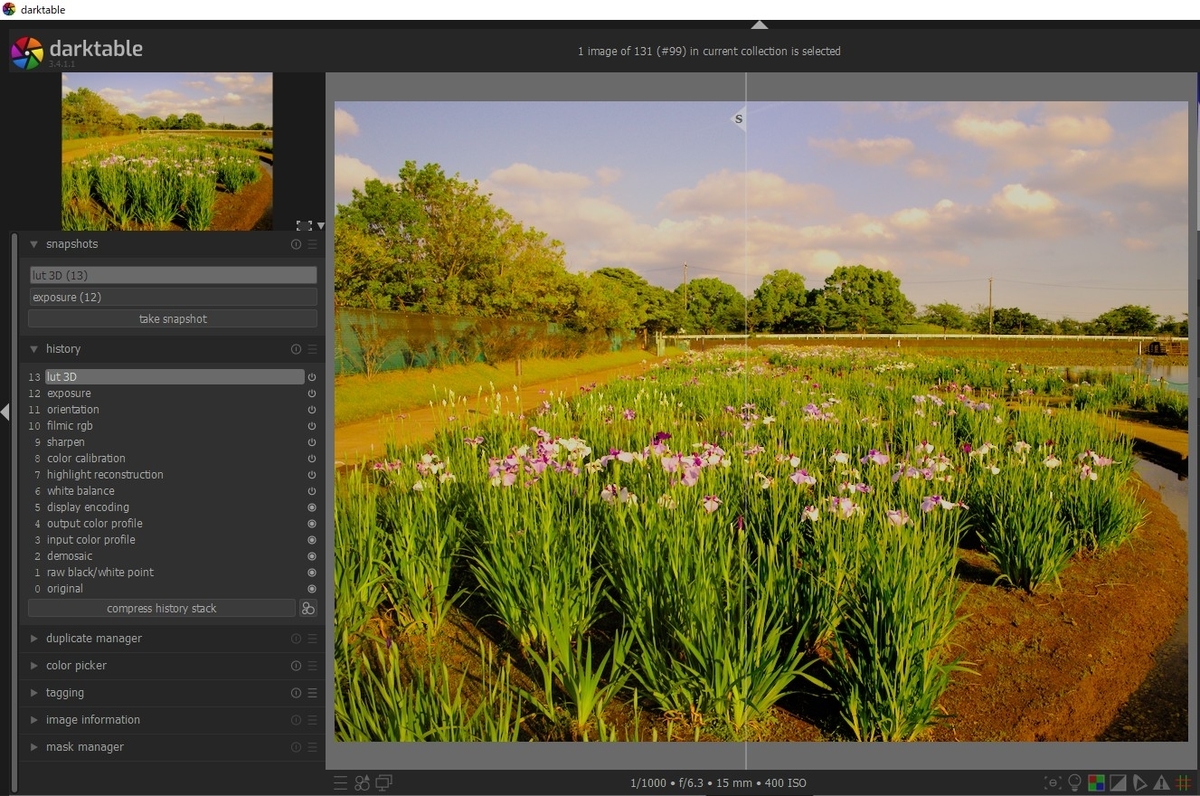Reset the snapshots module parameters

coord(296,244)
